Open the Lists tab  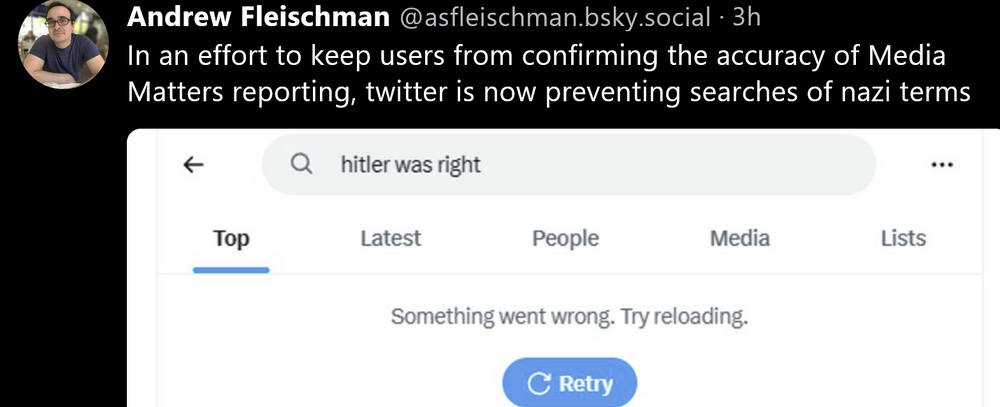[903, 239]
